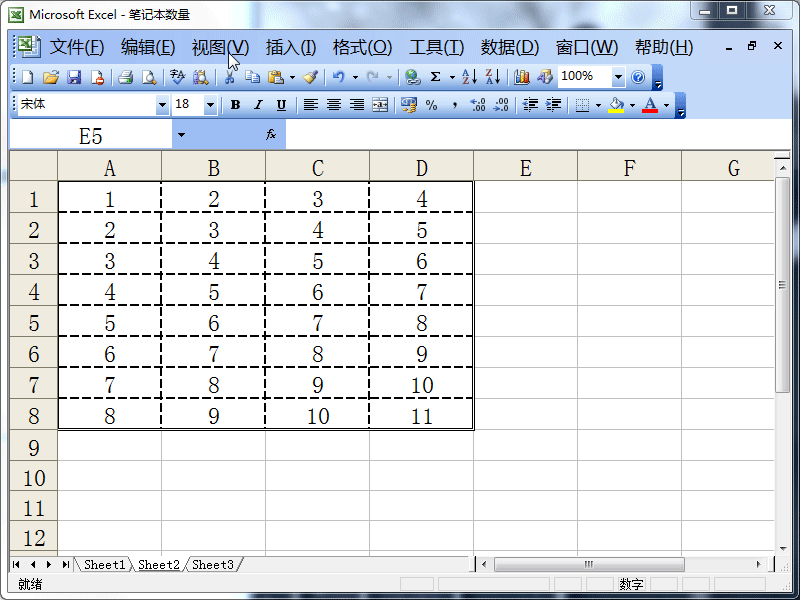Open the 编辑(E) menu
The width and height of the screenshot is (800, 600).
point(148,47)
